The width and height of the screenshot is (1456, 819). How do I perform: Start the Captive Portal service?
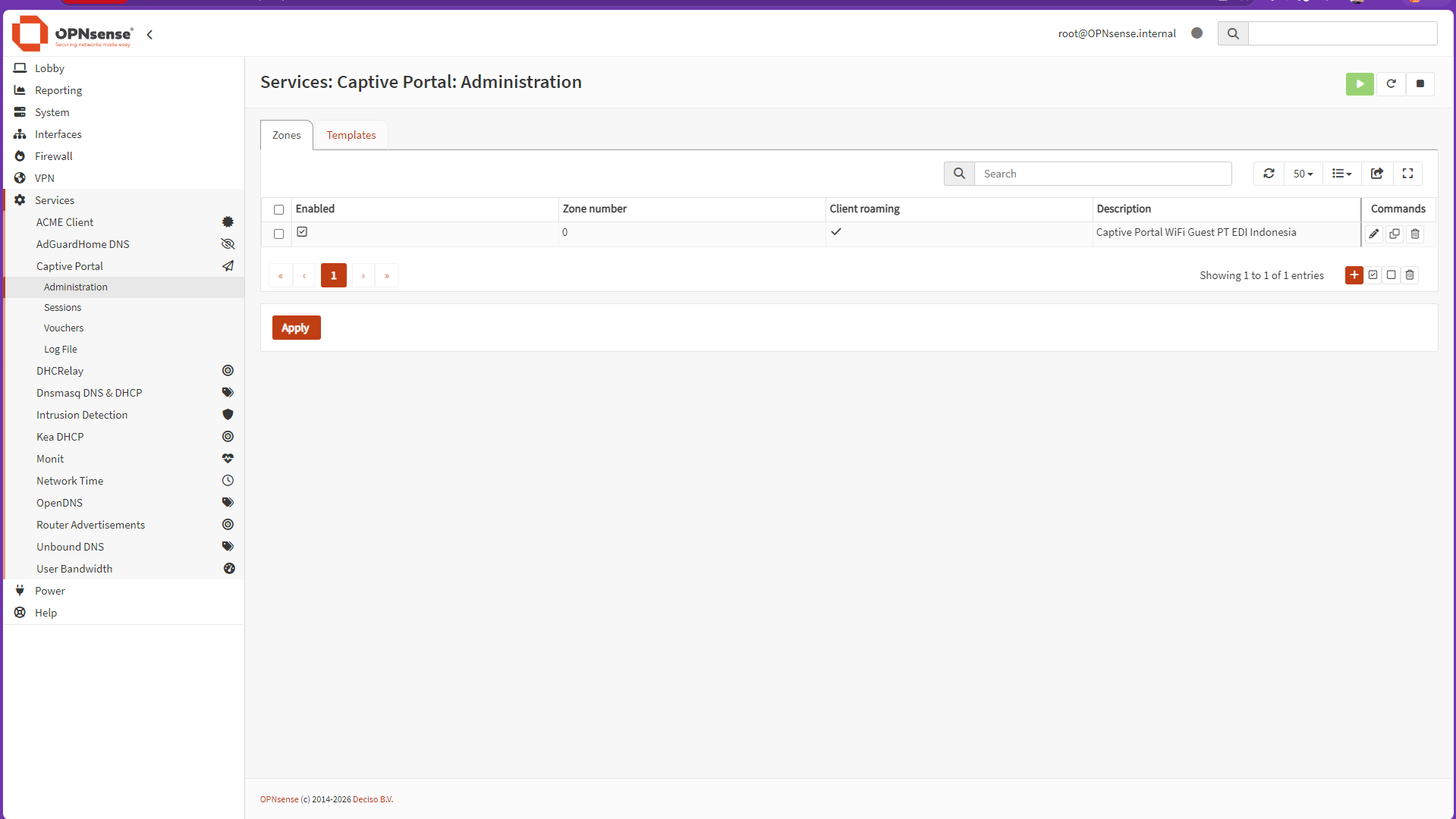[1360, 83]
